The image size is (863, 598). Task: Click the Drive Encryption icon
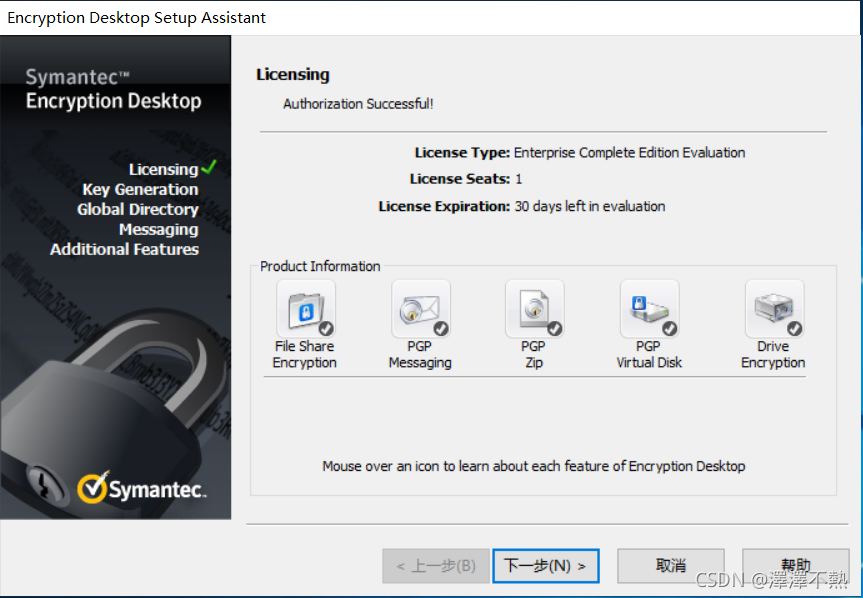point(774,309)
